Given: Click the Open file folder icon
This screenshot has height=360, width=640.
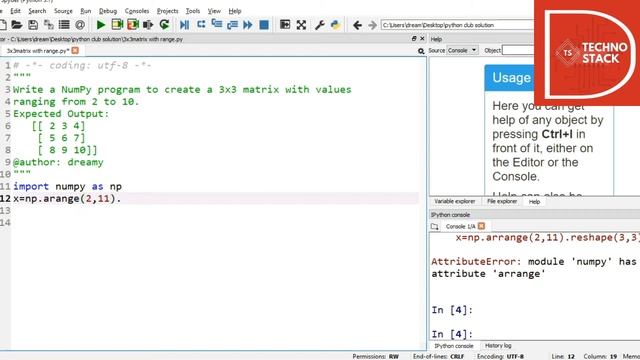Looking at the screenshot, I should 17,25.
